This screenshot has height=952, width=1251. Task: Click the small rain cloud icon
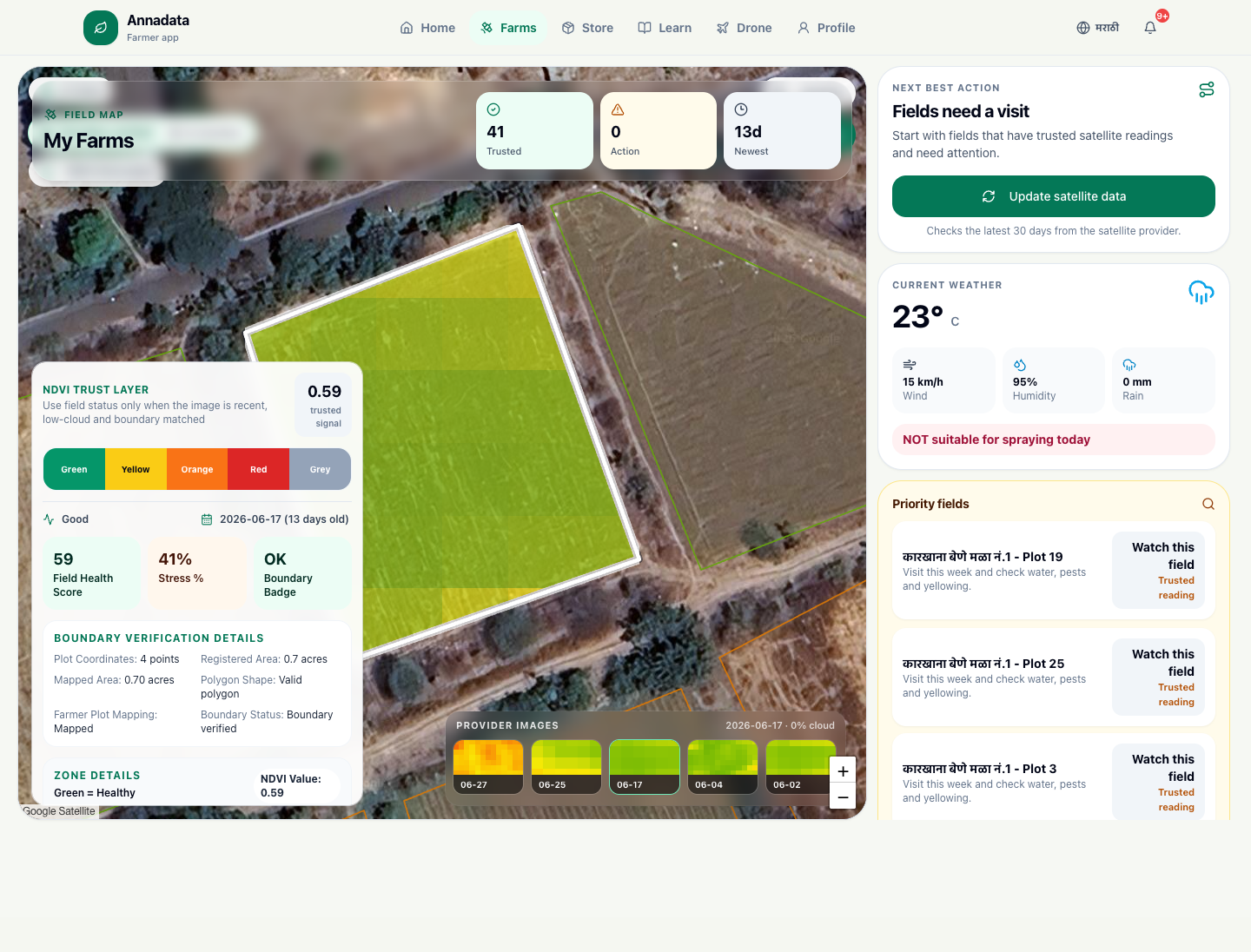coord(1129,365)
